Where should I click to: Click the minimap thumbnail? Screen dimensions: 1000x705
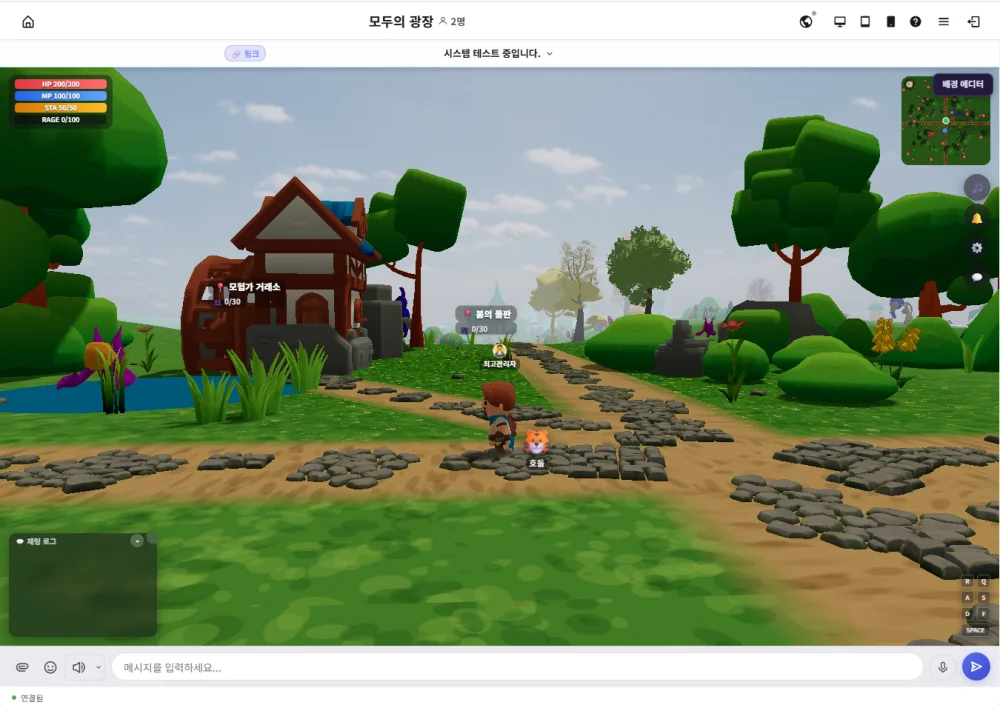click(x=945, y=121)
